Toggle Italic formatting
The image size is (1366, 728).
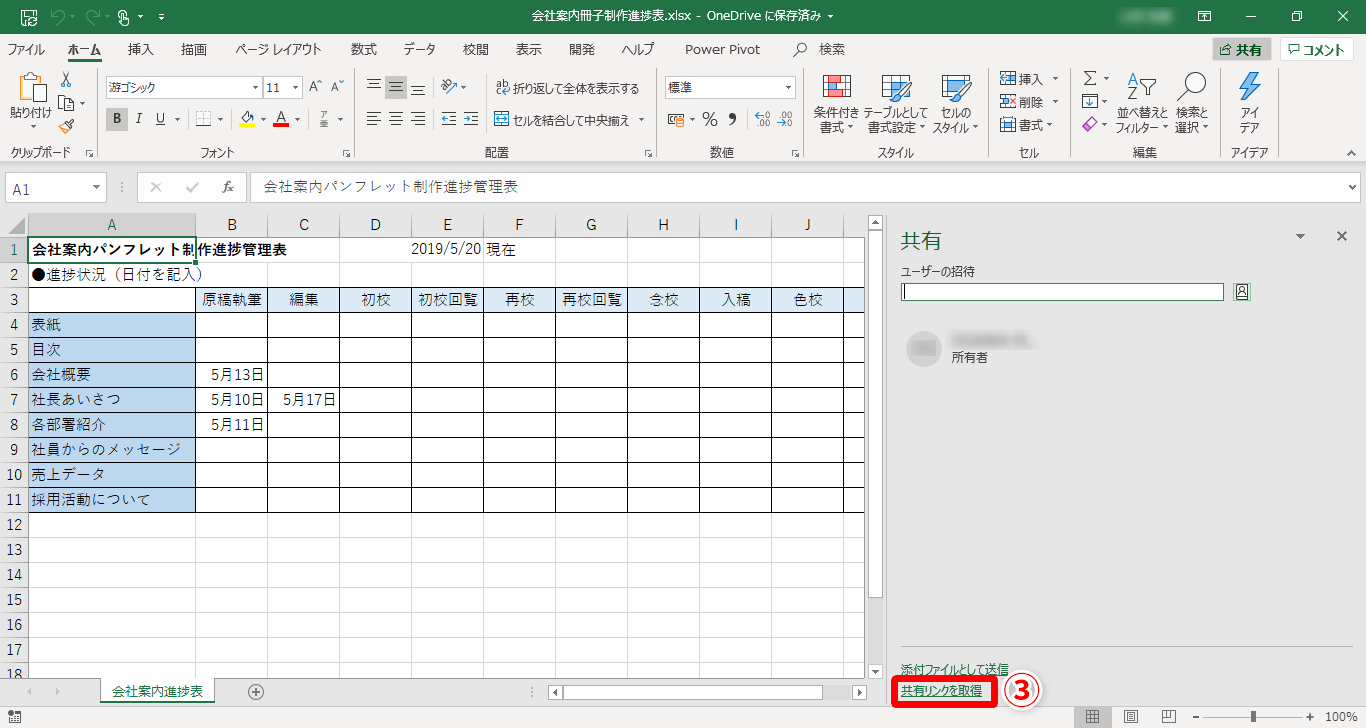pos(139,119)
